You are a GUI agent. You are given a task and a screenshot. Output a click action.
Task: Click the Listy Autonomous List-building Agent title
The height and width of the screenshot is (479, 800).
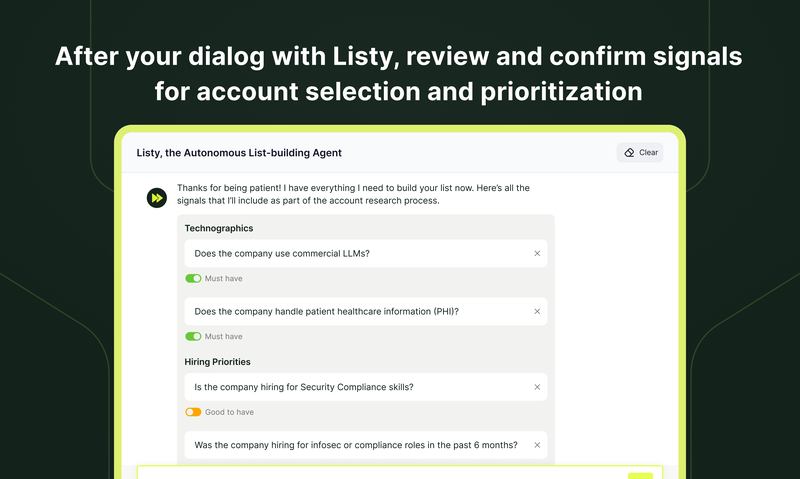point(239,153)
